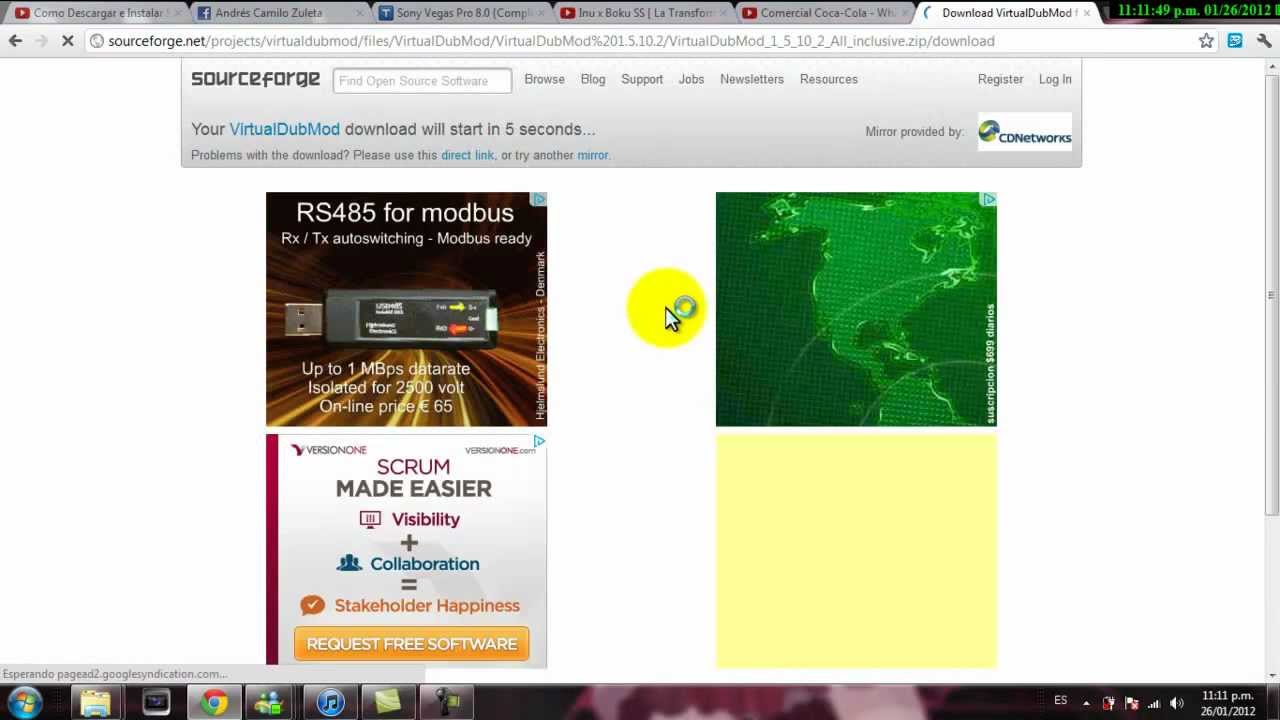Click the scrollbar down arrow
Screen dimensions: 1280x720
[x=1272, y=676]
